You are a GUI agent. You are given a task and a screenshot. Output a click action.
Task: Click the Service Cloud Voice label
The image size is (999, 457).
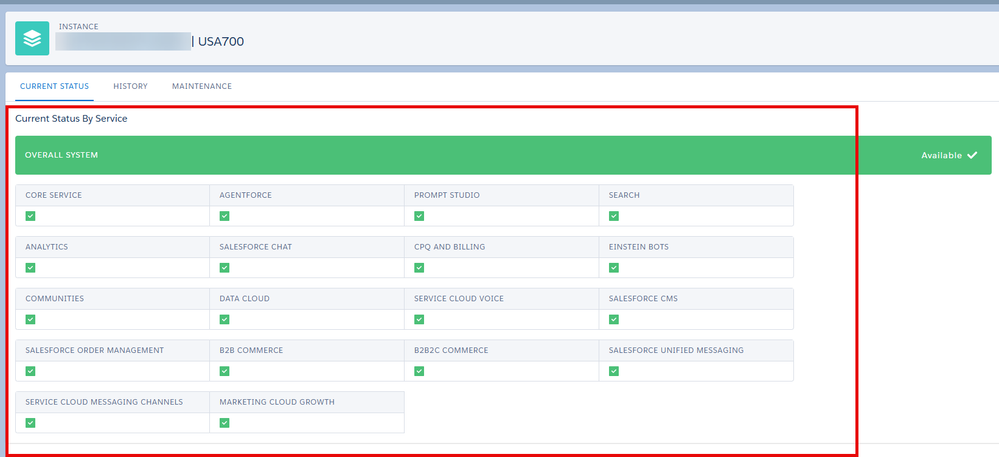coord(459,298)
